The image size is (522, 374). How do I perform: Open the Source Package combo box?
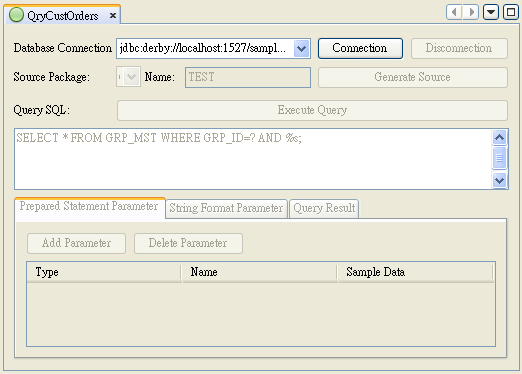click(x=128, y=77)
